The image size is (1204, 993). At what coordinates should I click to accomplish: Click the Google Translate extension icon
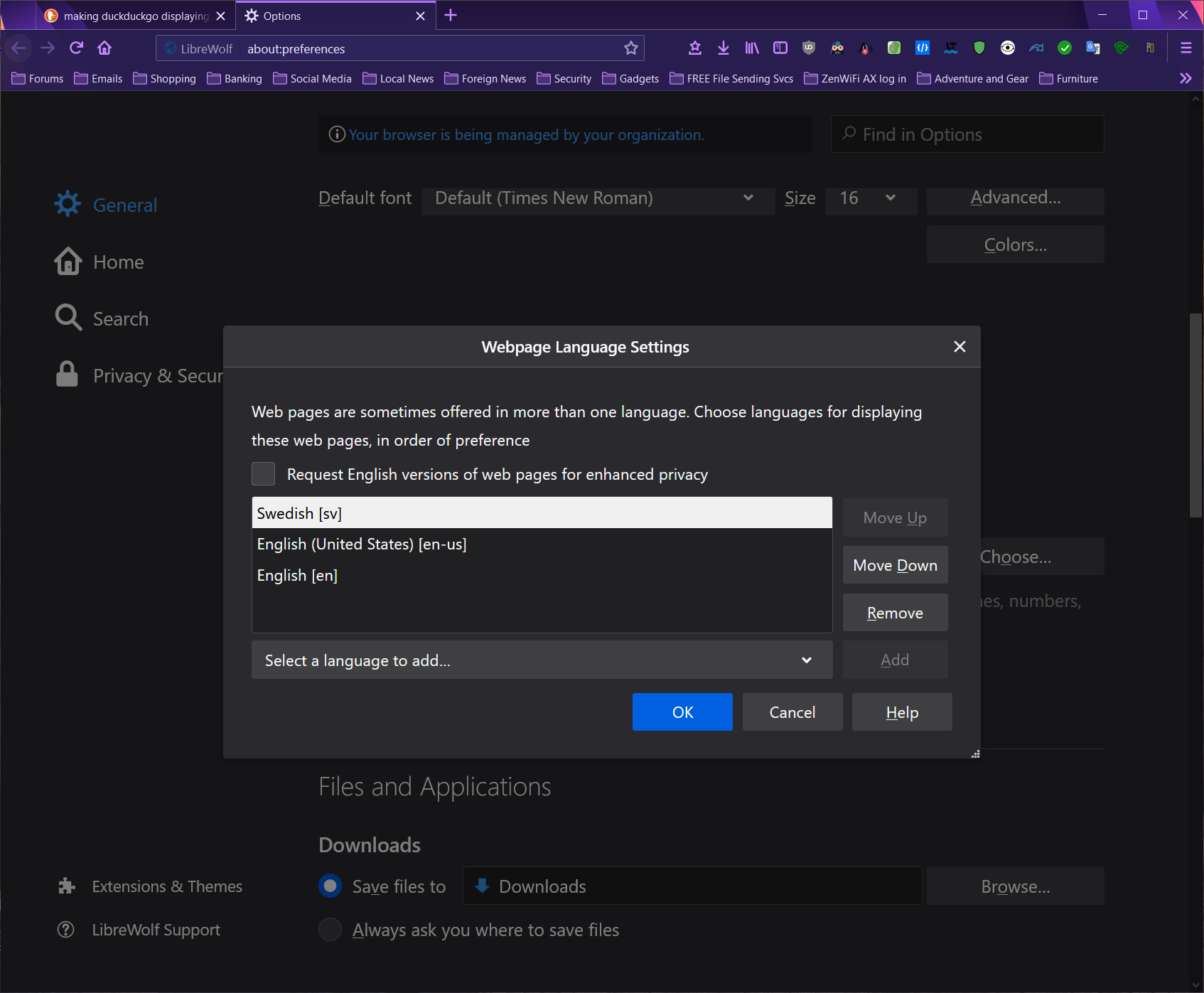coord(1092,48)
